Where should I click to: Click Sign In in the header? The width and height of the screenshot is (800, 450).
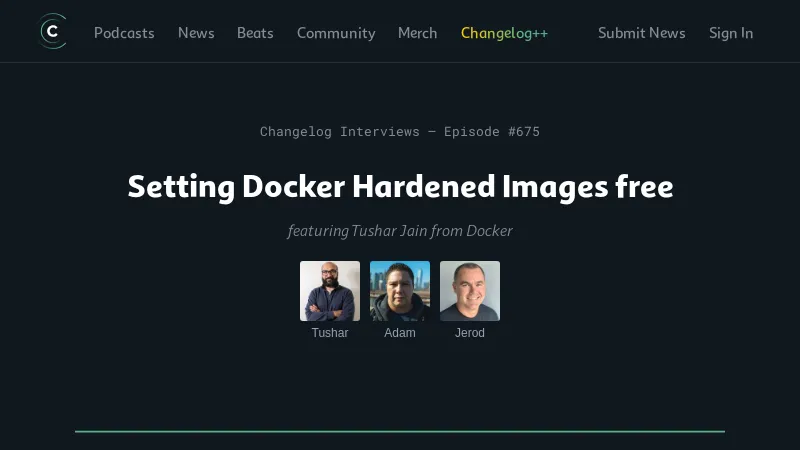click(731, 33)
